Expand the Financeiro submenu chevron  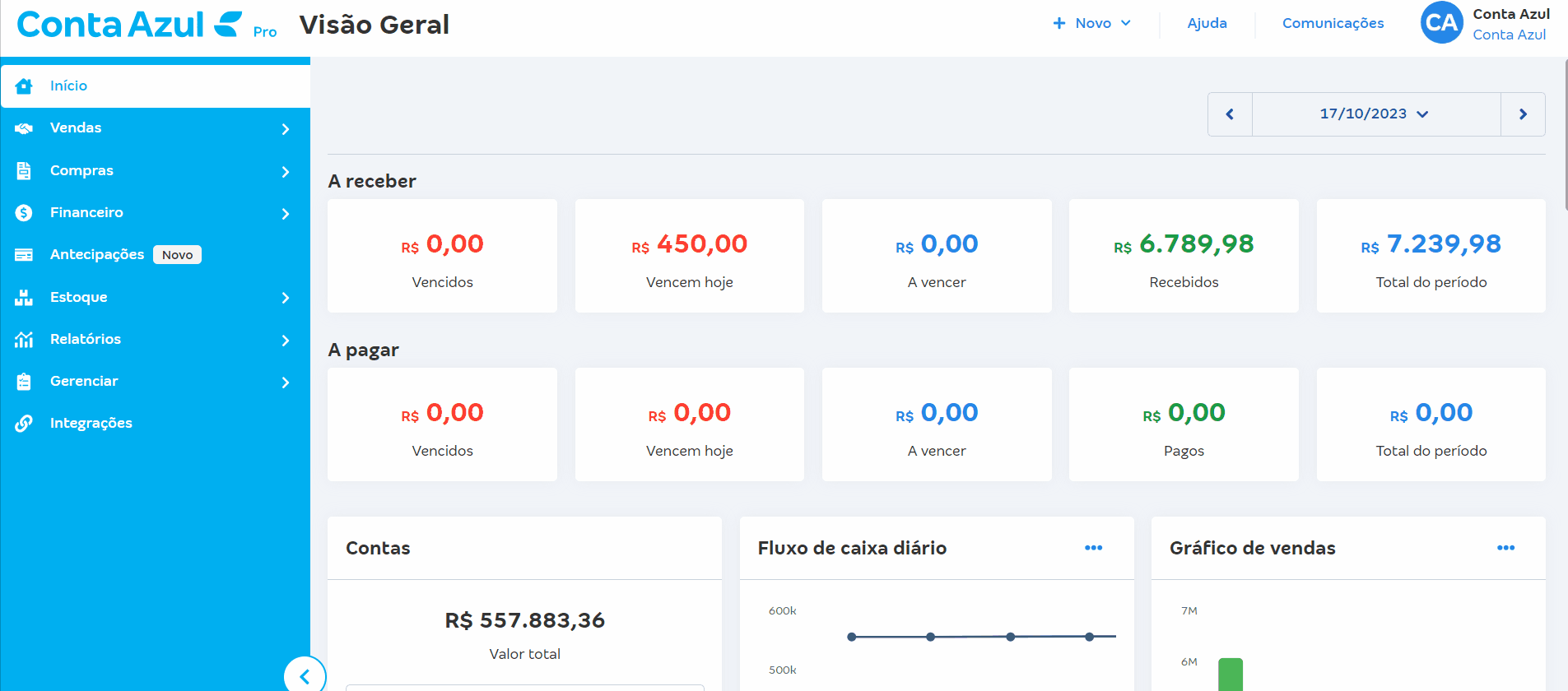point(286,214)
